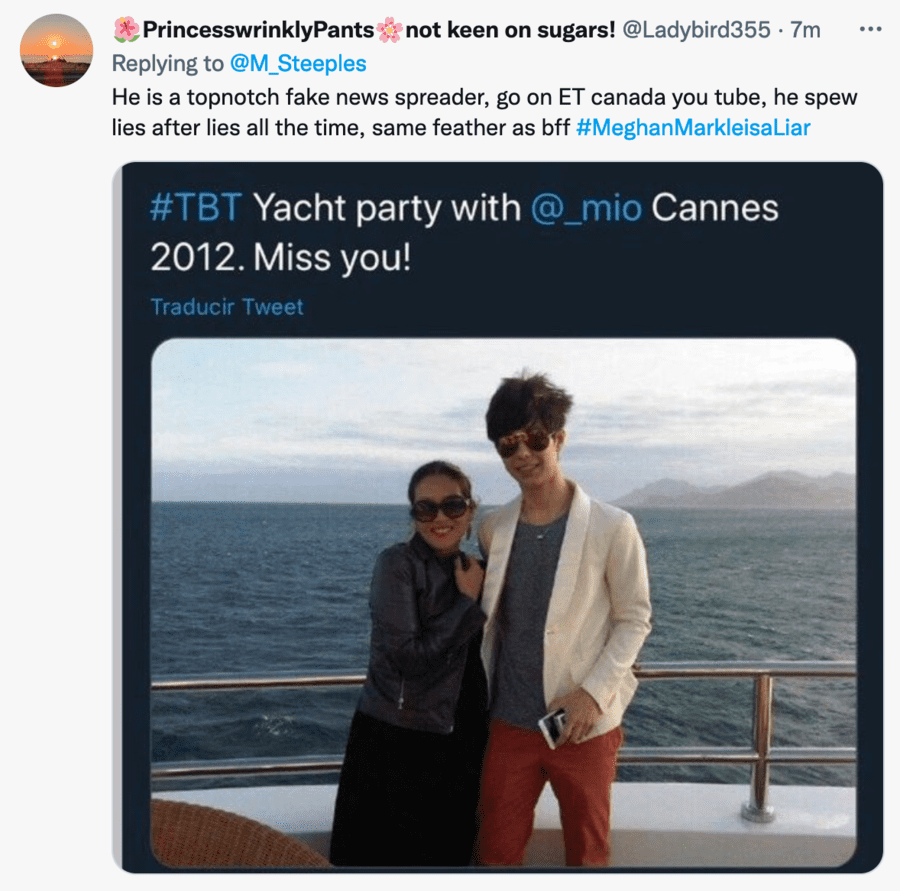Click the "Replying to" label
The width and height of the screenshot is (900, 891).
tap(169, 63)
